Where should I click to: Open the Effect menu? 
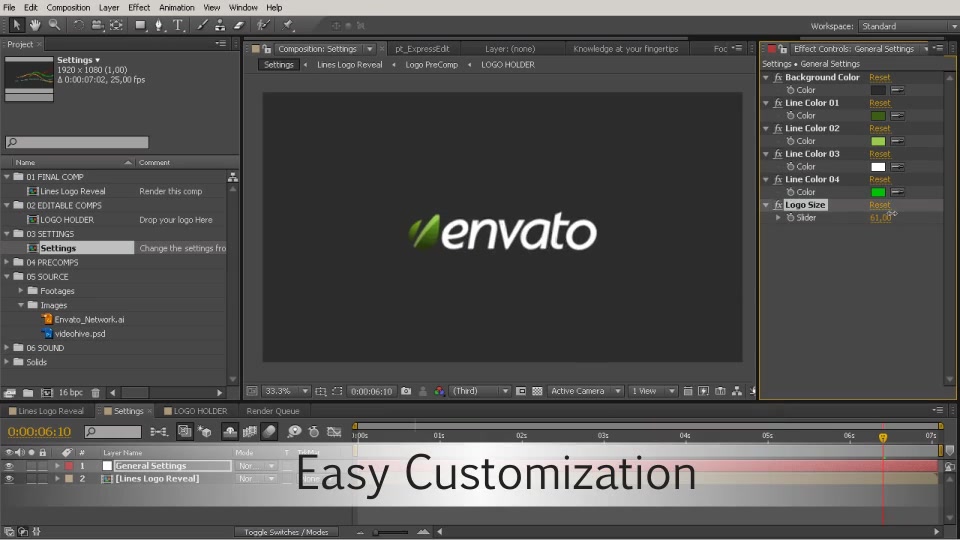(x=139, y=7)
